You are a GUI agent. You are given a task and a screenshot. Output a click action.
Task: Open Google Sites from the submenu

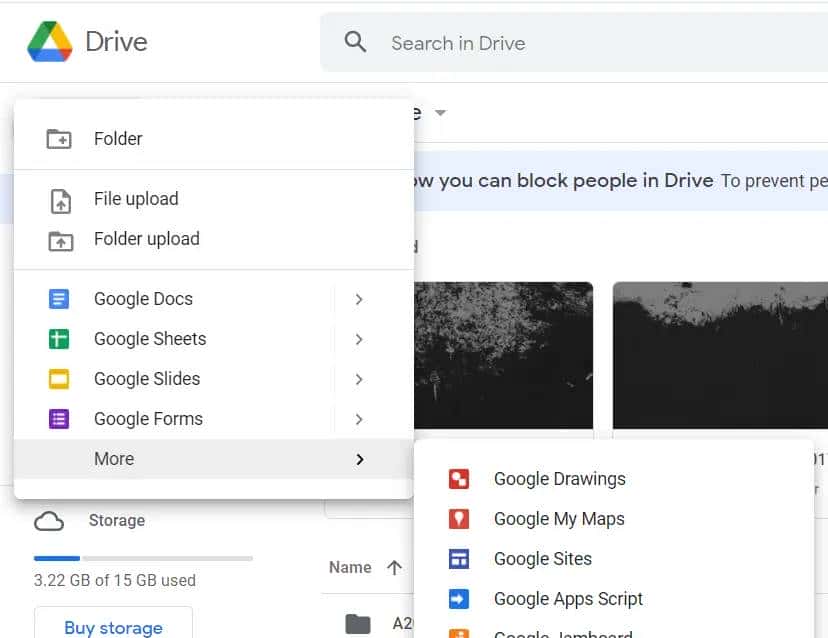[x=543, y=558]
